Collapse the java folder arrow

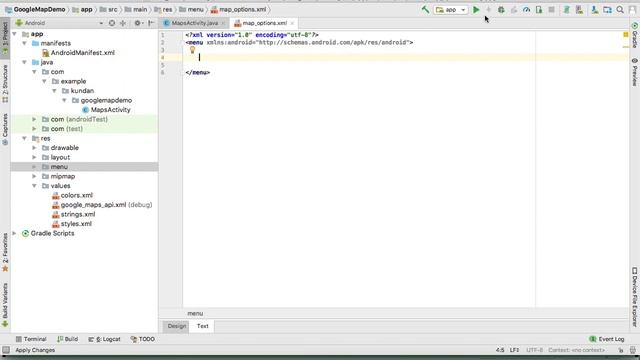(x=24, y=62)
